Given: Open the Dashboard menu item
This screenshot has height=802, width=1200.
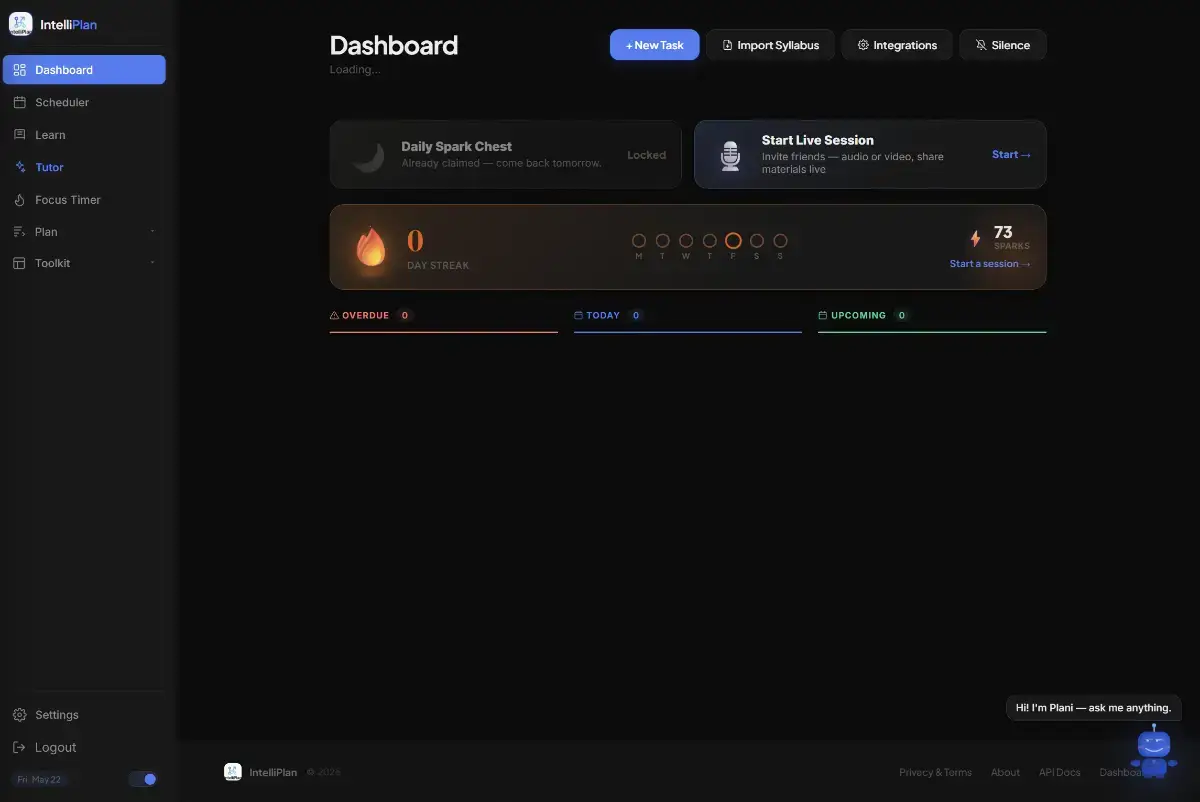Looking at the screenshot, I should 84,70.
